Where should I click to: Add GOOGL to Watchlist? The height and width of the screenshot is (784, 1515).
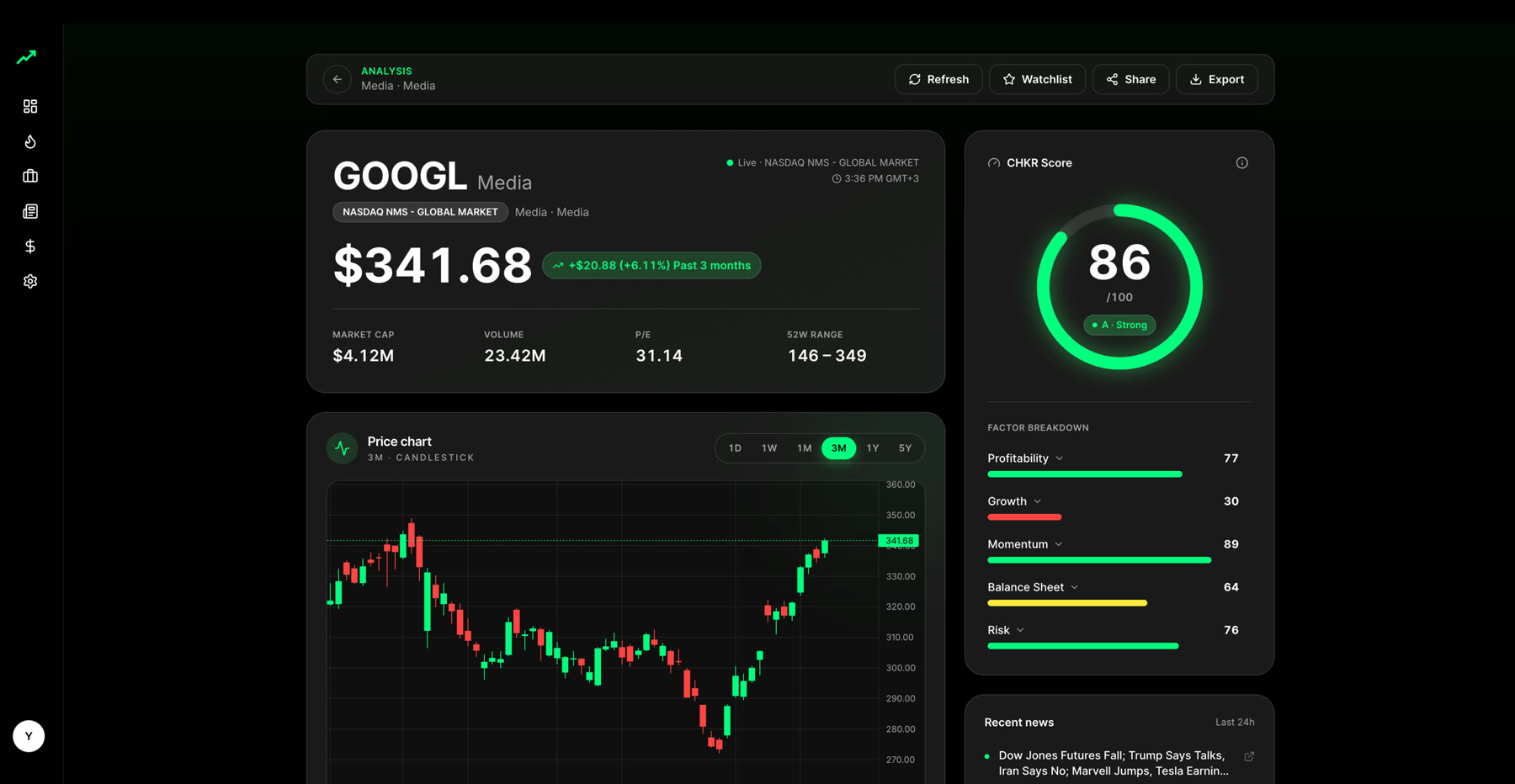(x=1037, y=79)
